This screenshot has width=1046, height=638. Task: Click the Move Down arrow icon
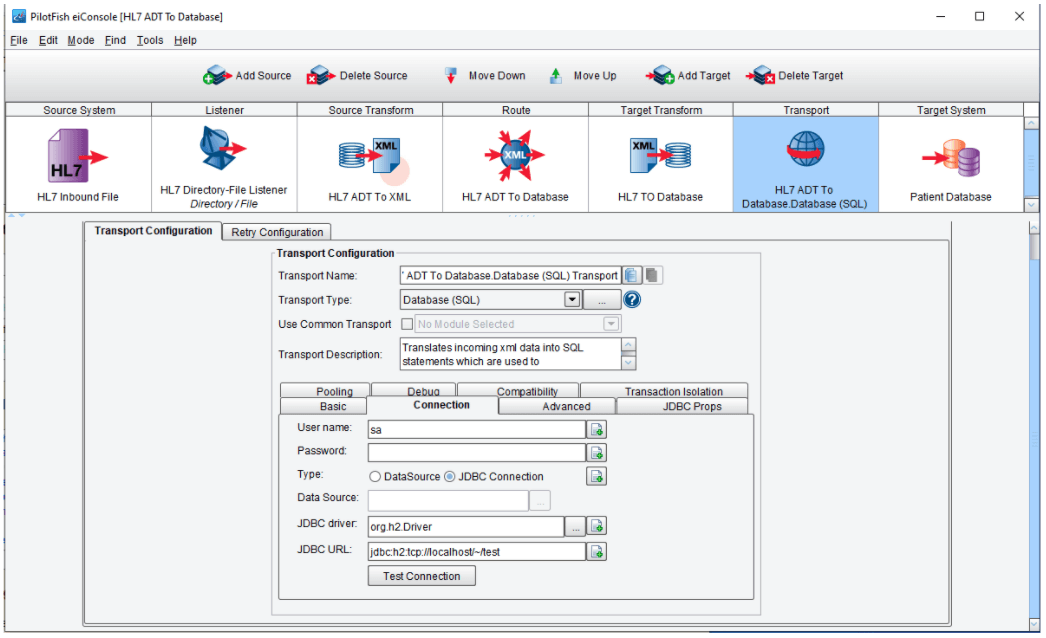click(451, 75)
